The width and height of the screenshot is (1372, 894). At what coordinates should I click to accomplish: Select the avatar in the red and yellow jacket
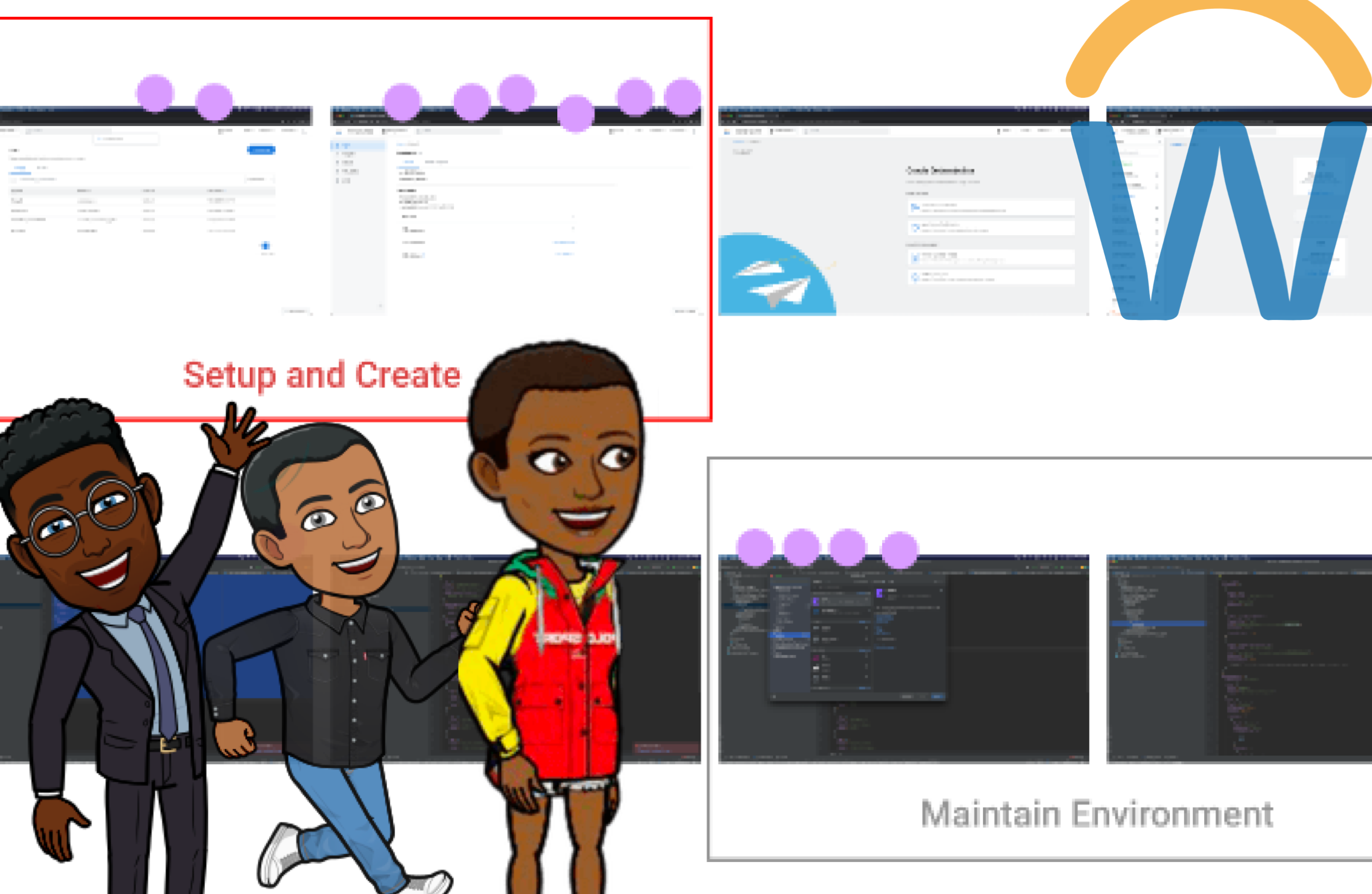pyautogui.click(x=553, y=617)
